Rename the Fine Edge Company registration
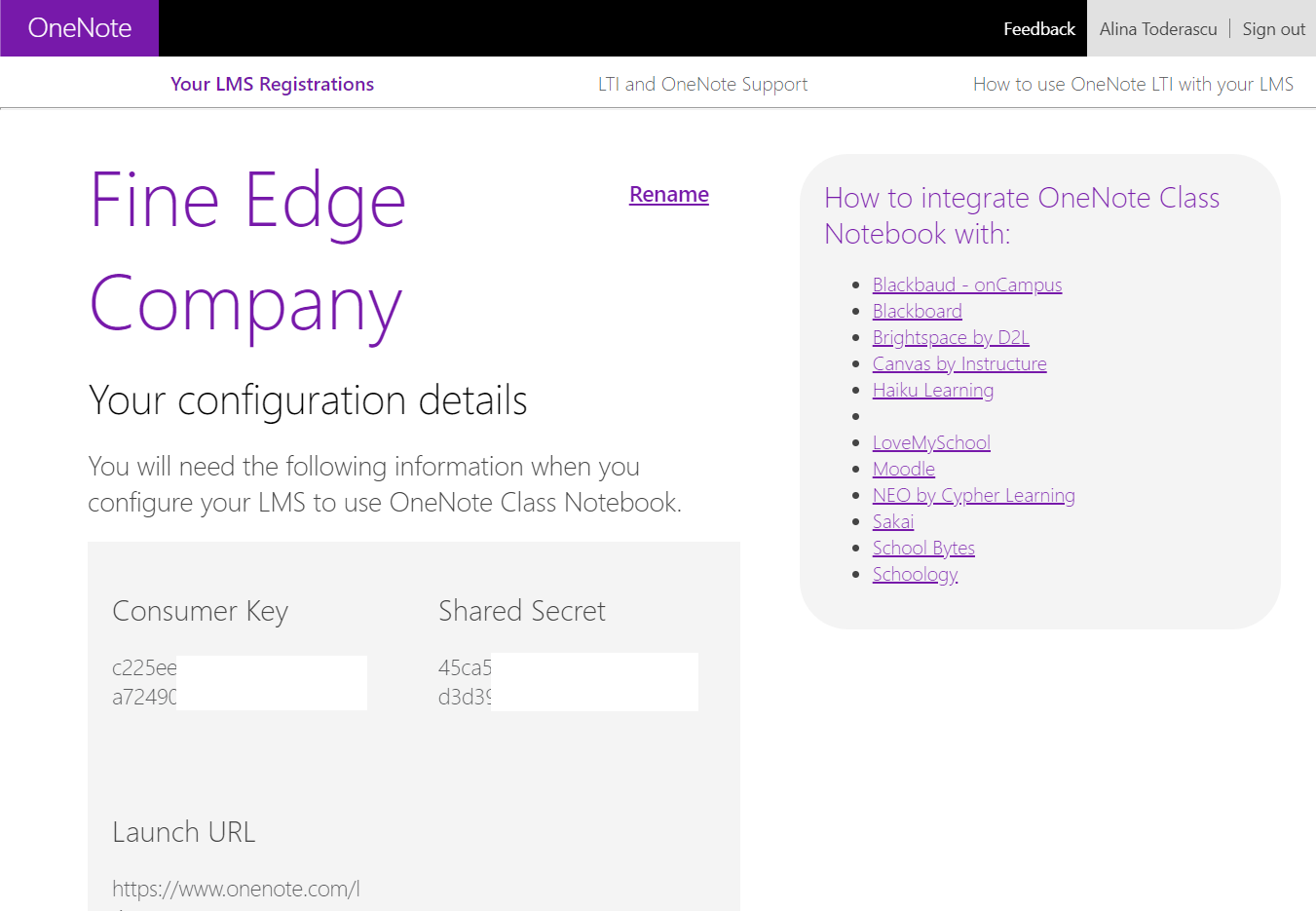 (669, 194)
